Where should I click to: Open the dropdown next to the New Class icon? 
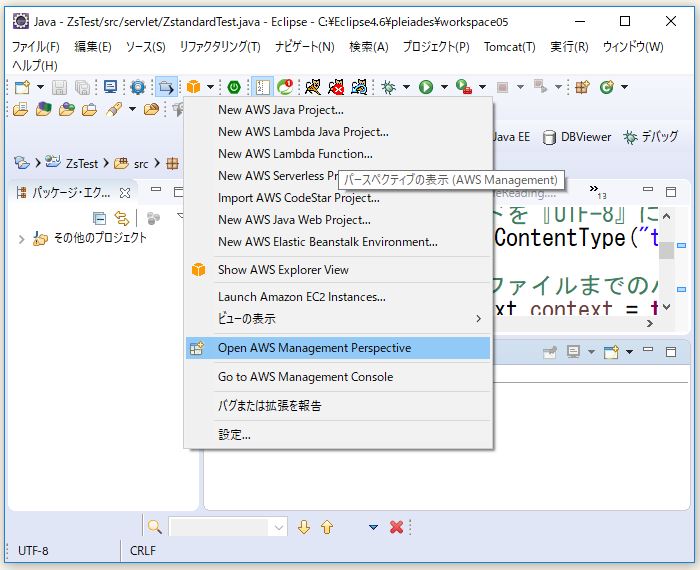(625, 87)
